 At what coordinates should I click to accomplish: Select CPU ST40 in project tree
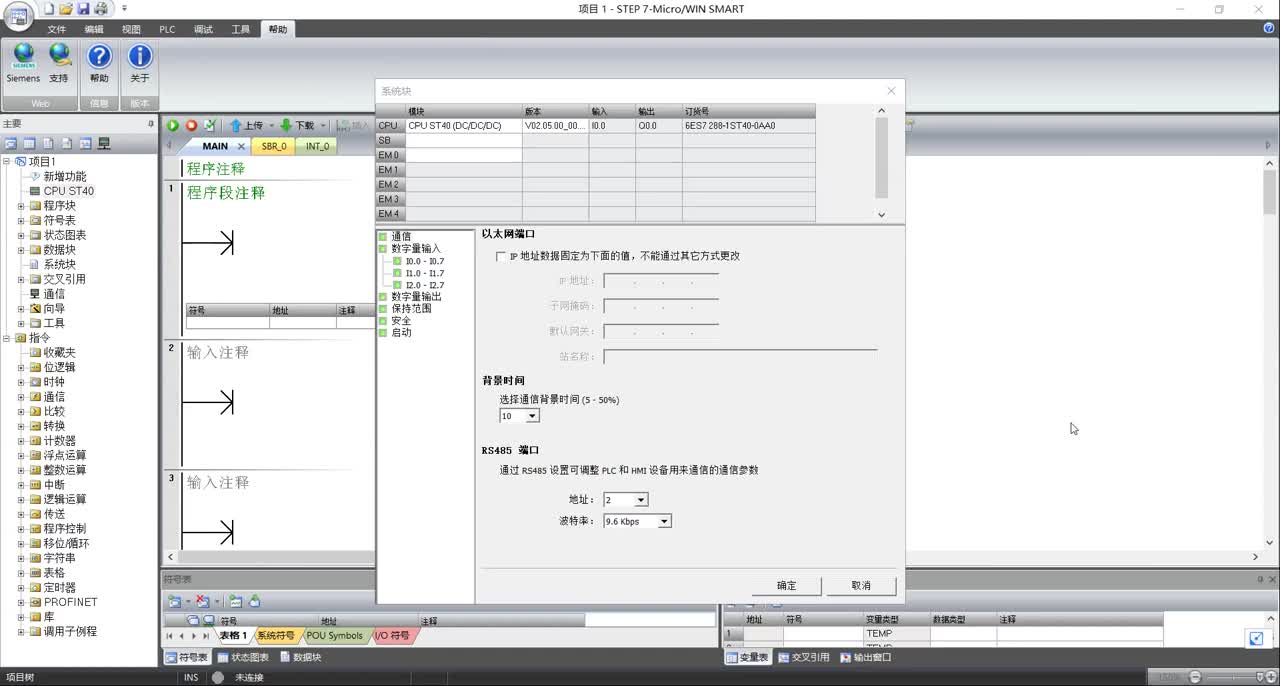click(x=68, y=191)
